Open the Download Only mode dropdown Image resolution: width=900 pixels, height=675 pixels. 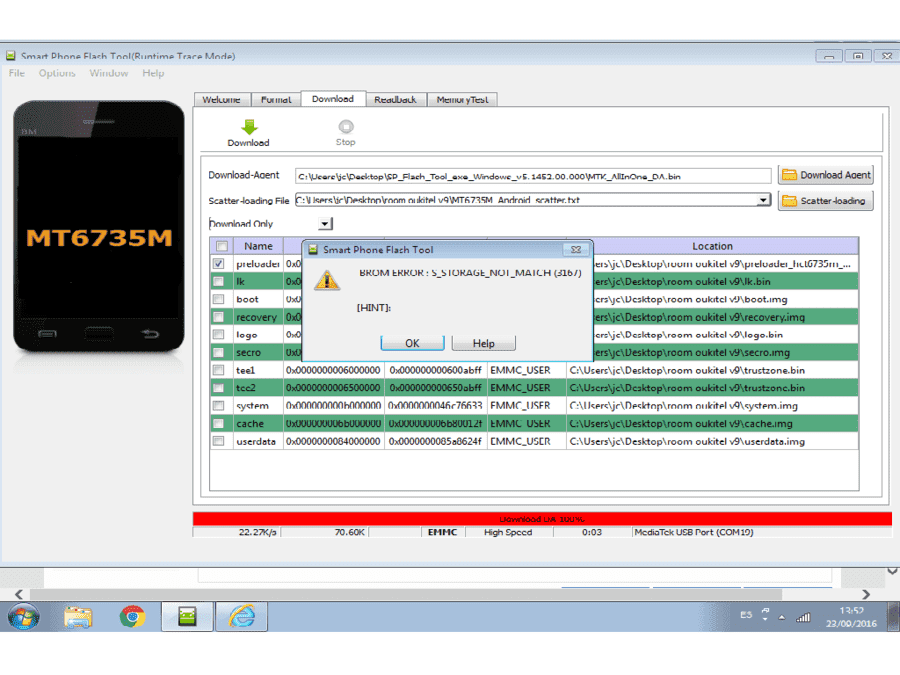coord(325,223)
